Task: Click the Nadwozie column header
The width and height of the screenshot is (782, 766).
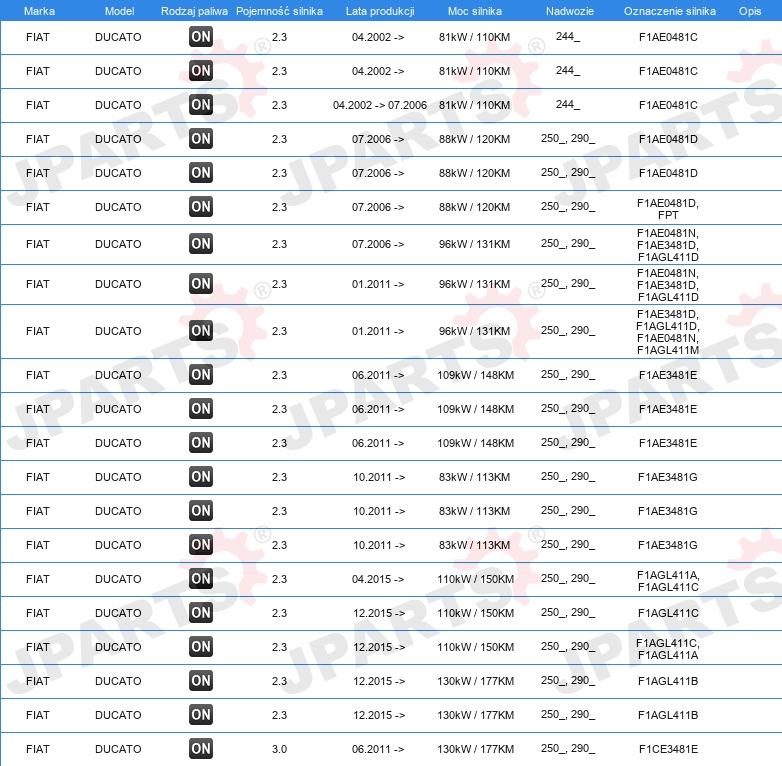Action: pos(570,11)
